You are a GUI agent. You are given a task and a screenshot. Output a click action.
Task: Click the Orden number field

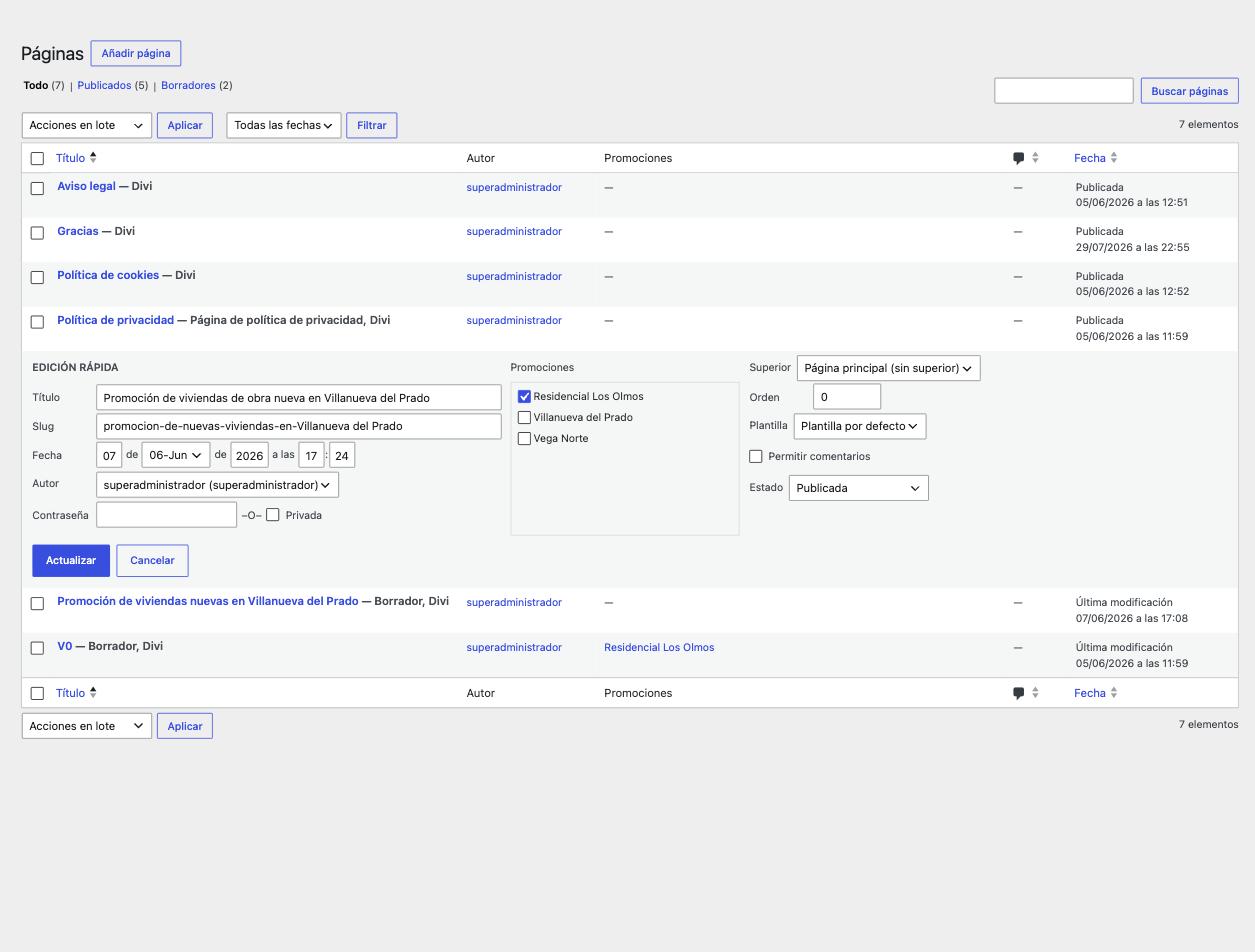(x=847, y=397)
